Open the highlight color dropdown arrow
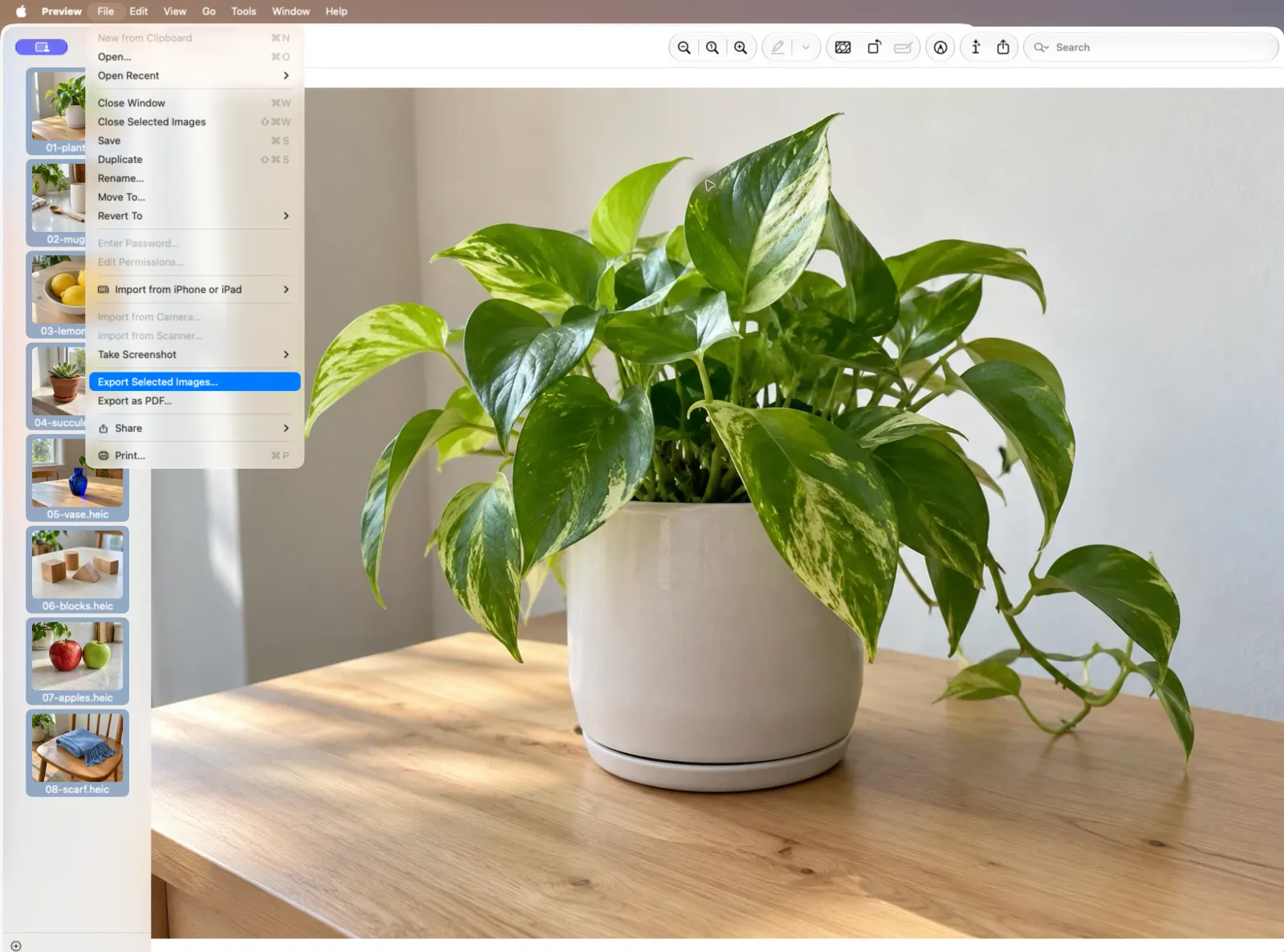Image resolution: width=1284 pixels, height=952 pixels. tap(806, 47)
